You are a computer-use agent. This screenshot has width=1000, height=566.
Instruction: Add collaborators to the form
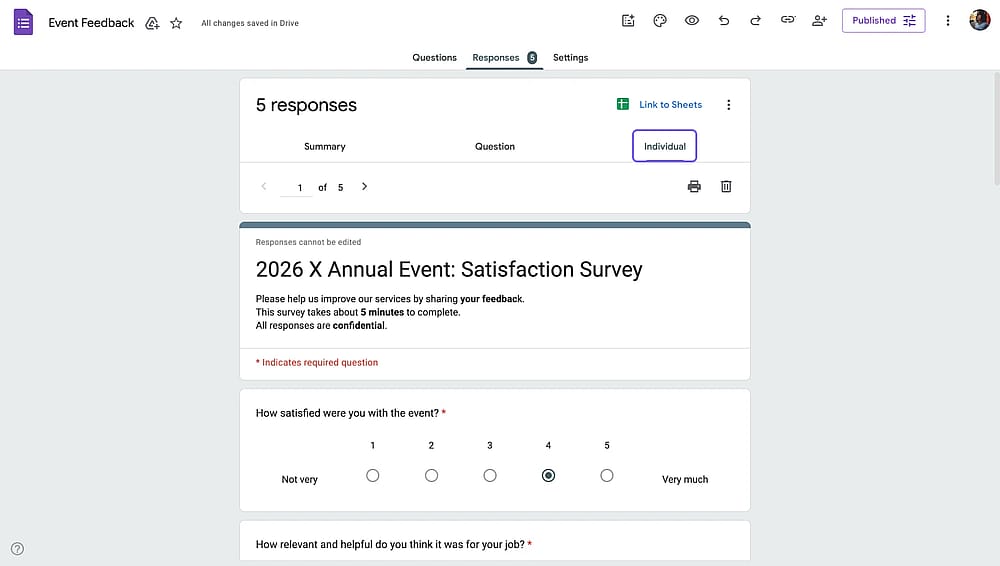(820, 20)
